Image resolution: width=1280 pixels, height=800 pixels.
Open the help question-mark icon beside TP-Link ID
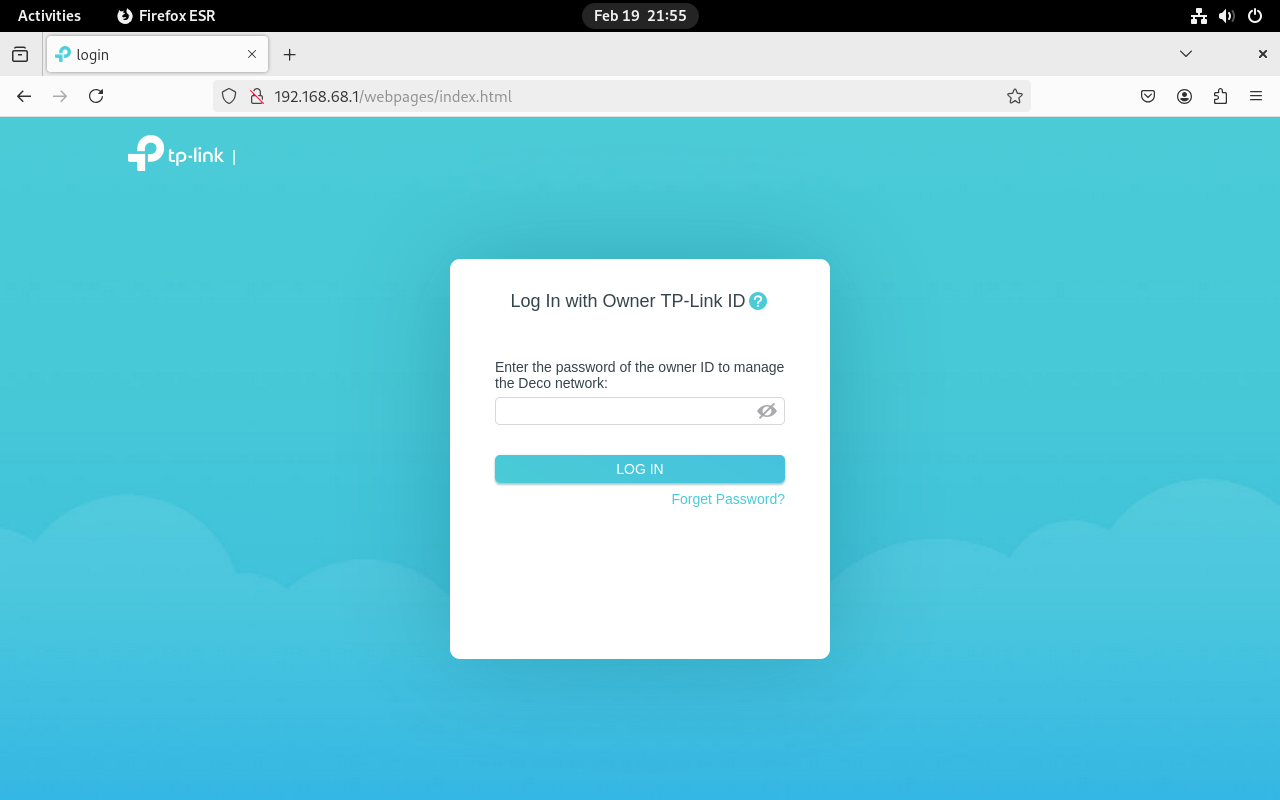tap(758, 301)
